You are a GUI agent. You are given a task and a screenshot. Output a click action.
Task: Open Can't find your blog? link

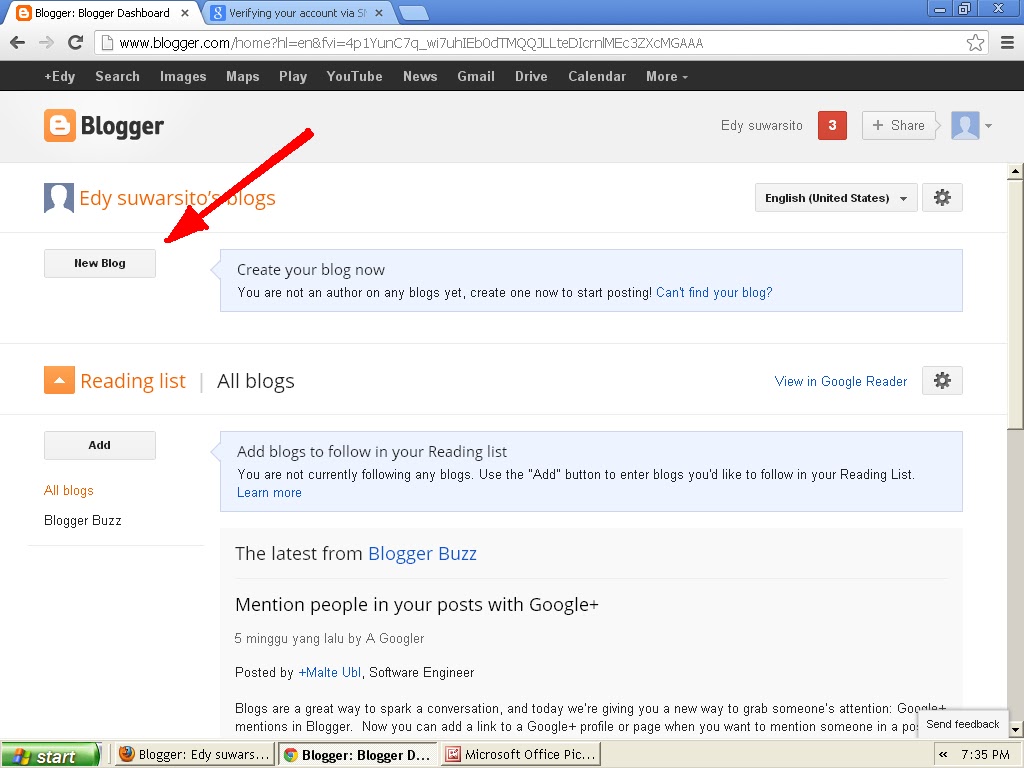pos(714,293)
